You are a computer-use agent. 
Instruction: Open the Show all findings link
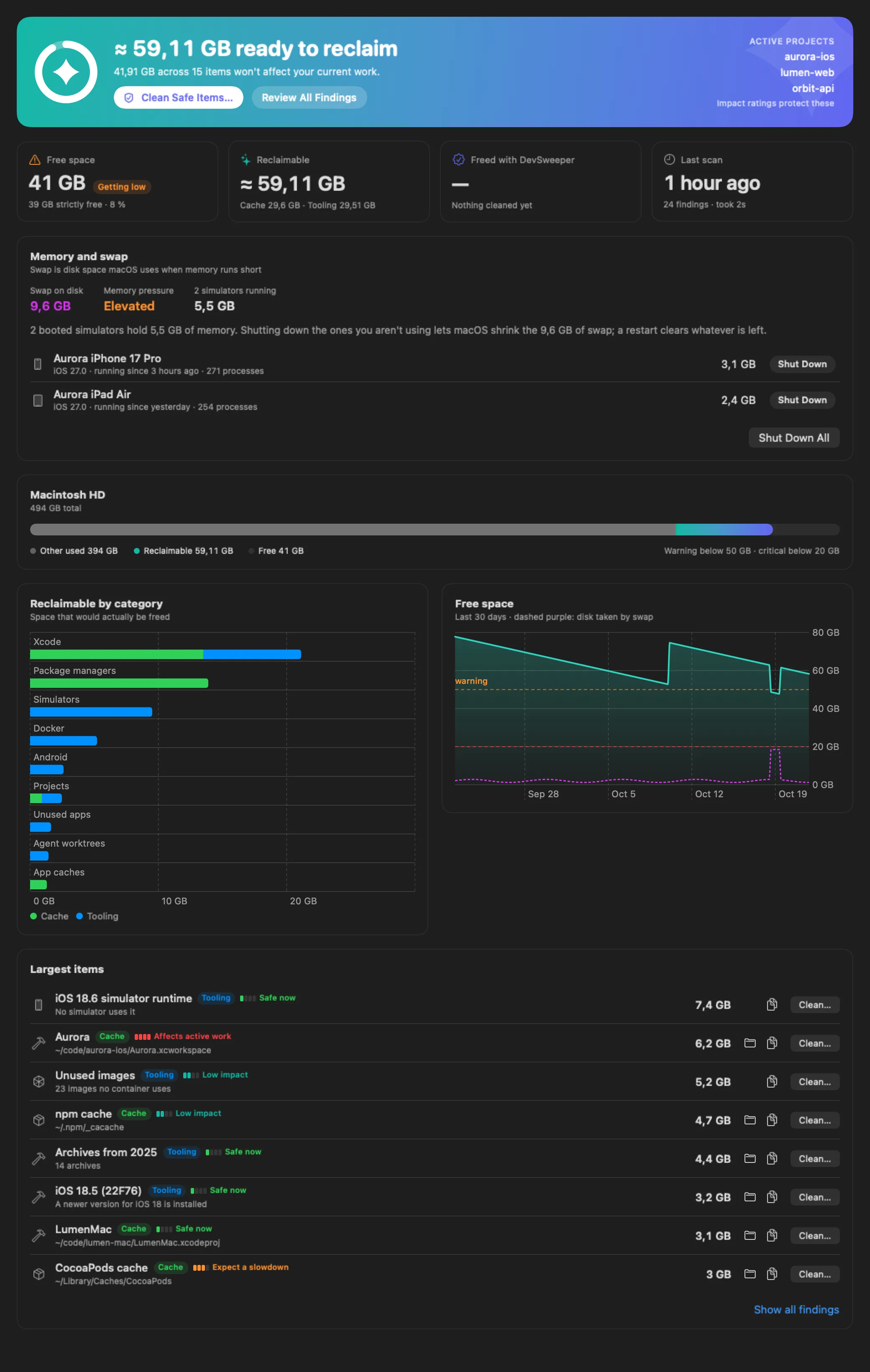(796, 1309)
